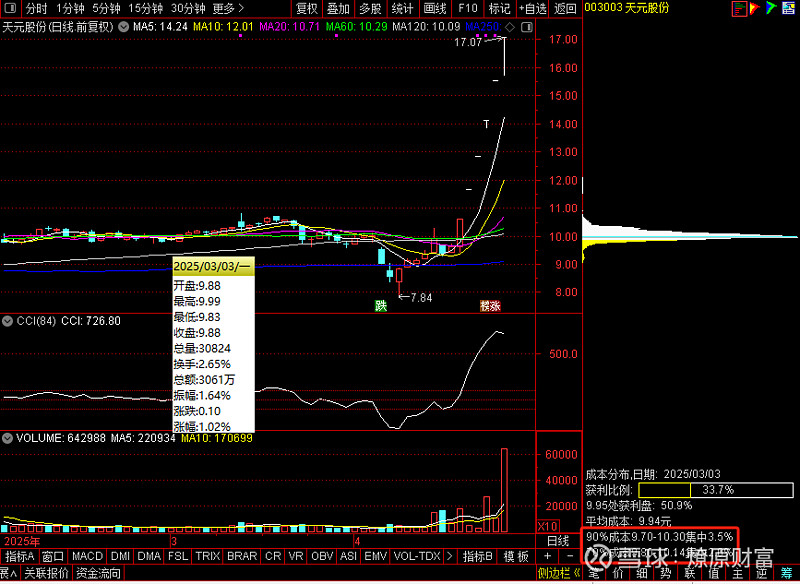800x584 pixels.
Task: Collapse the sidebar with 侧边栏《
Action: click(559, 573)
